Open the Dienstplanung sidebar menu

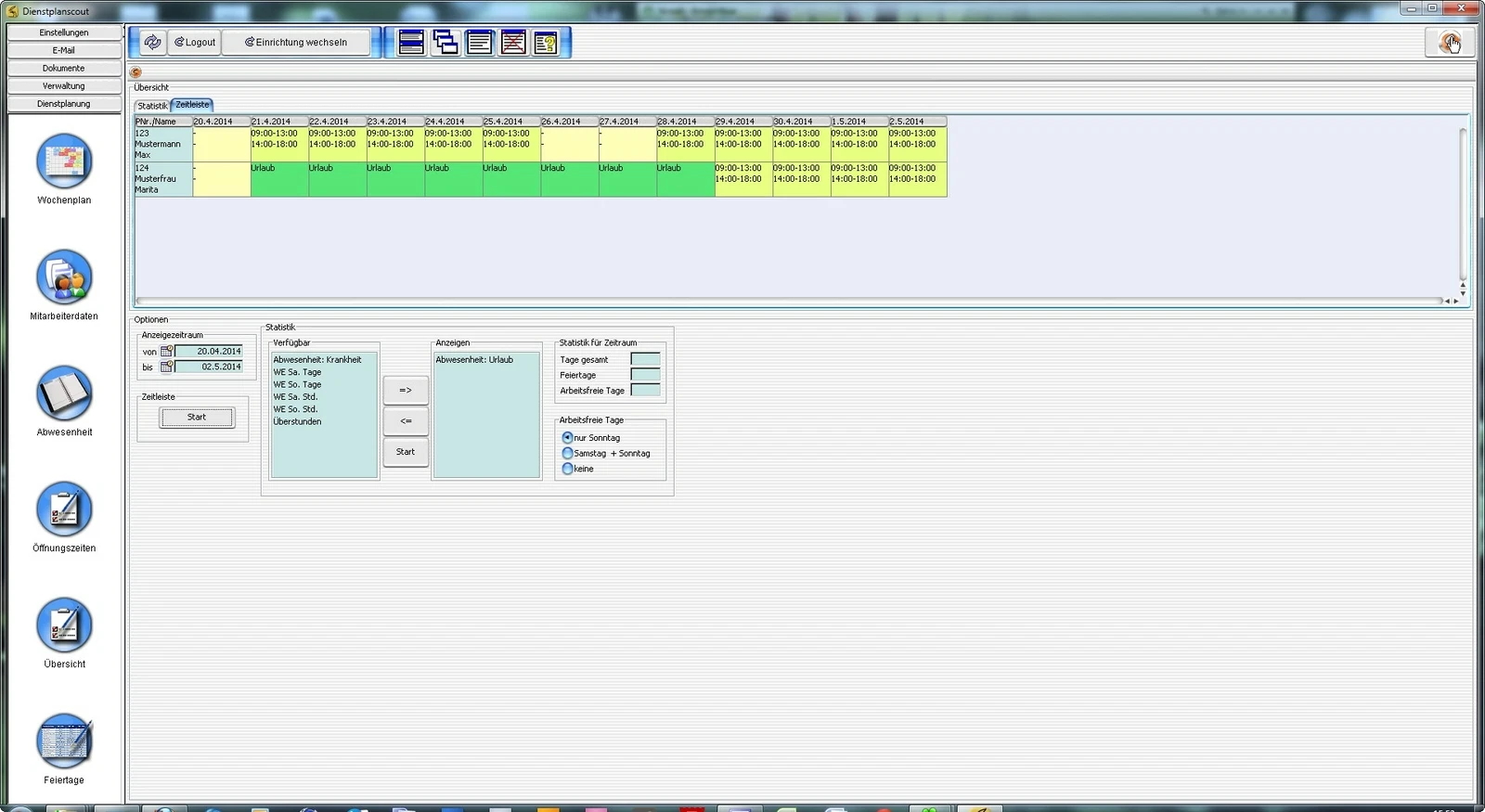pyautogui.click(x=64, y=104)
